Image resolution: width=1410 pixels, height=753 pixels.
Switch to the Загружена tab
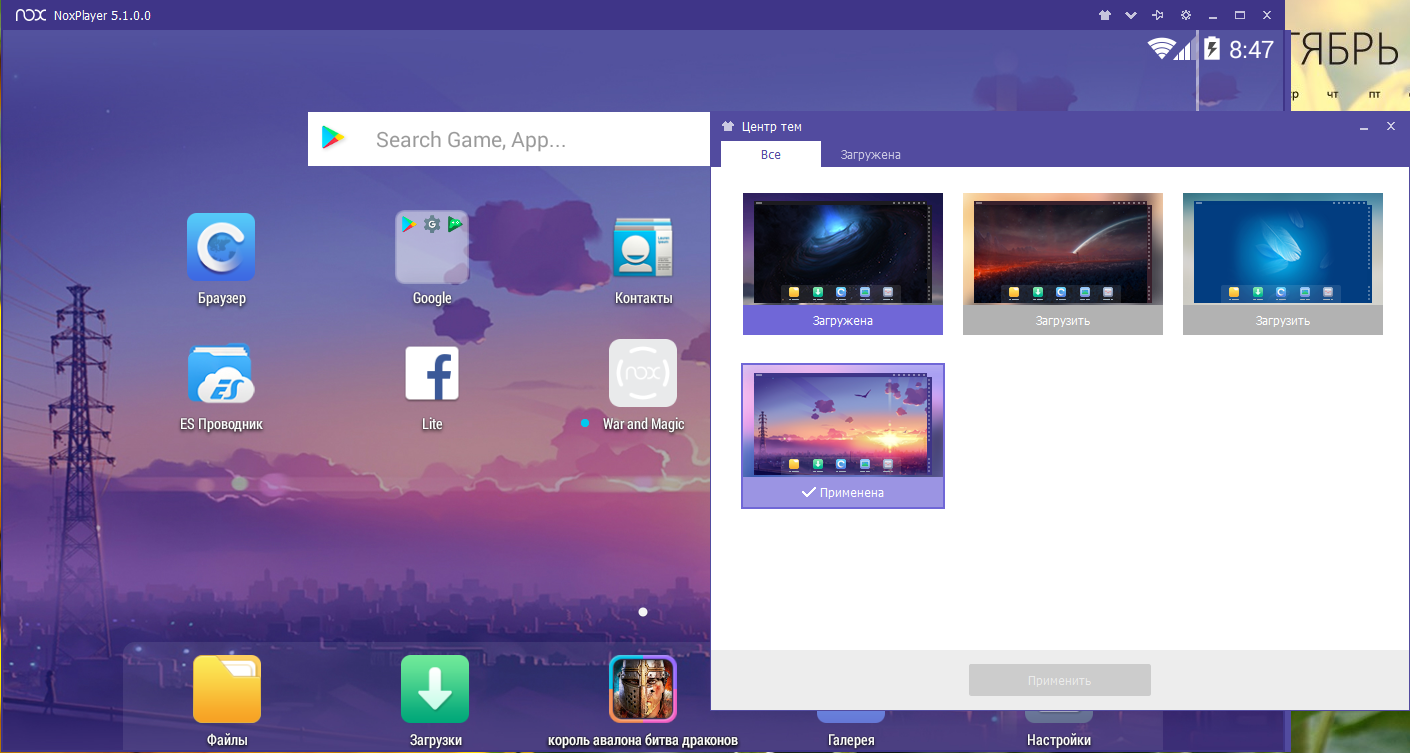[870, 155]
